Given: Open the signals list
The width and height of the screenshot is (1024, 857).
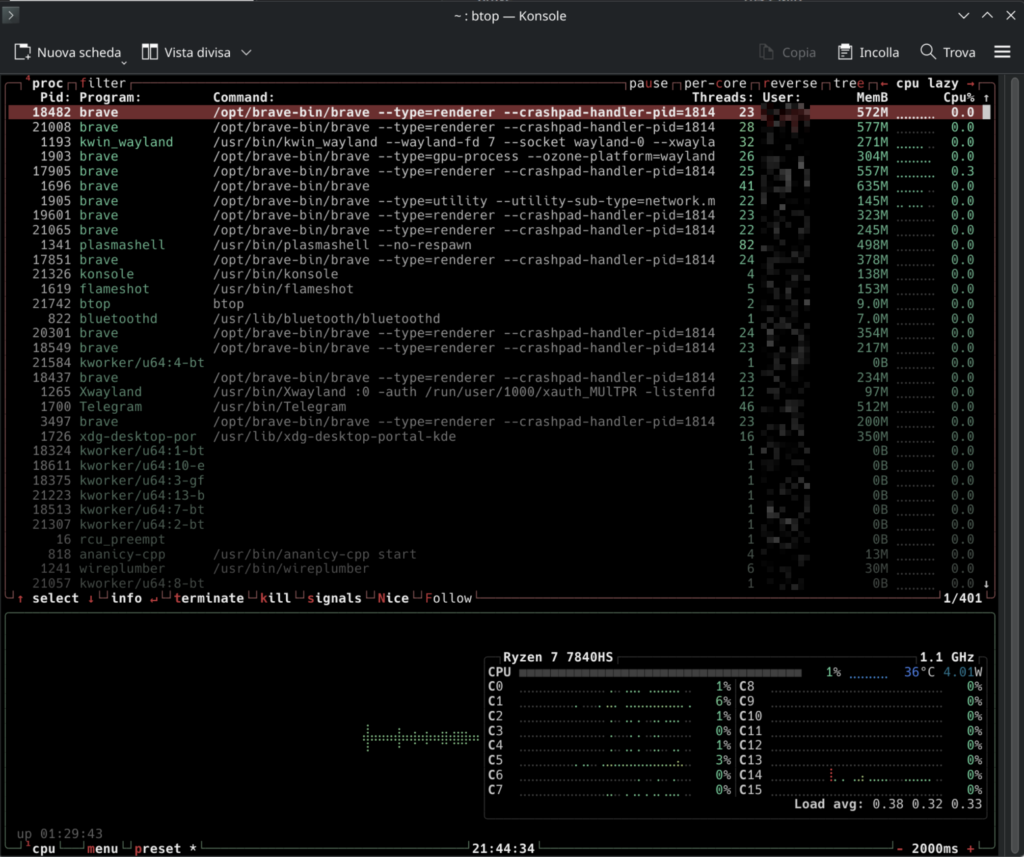Looking at the screenshot, I should (x=334, y=598).
